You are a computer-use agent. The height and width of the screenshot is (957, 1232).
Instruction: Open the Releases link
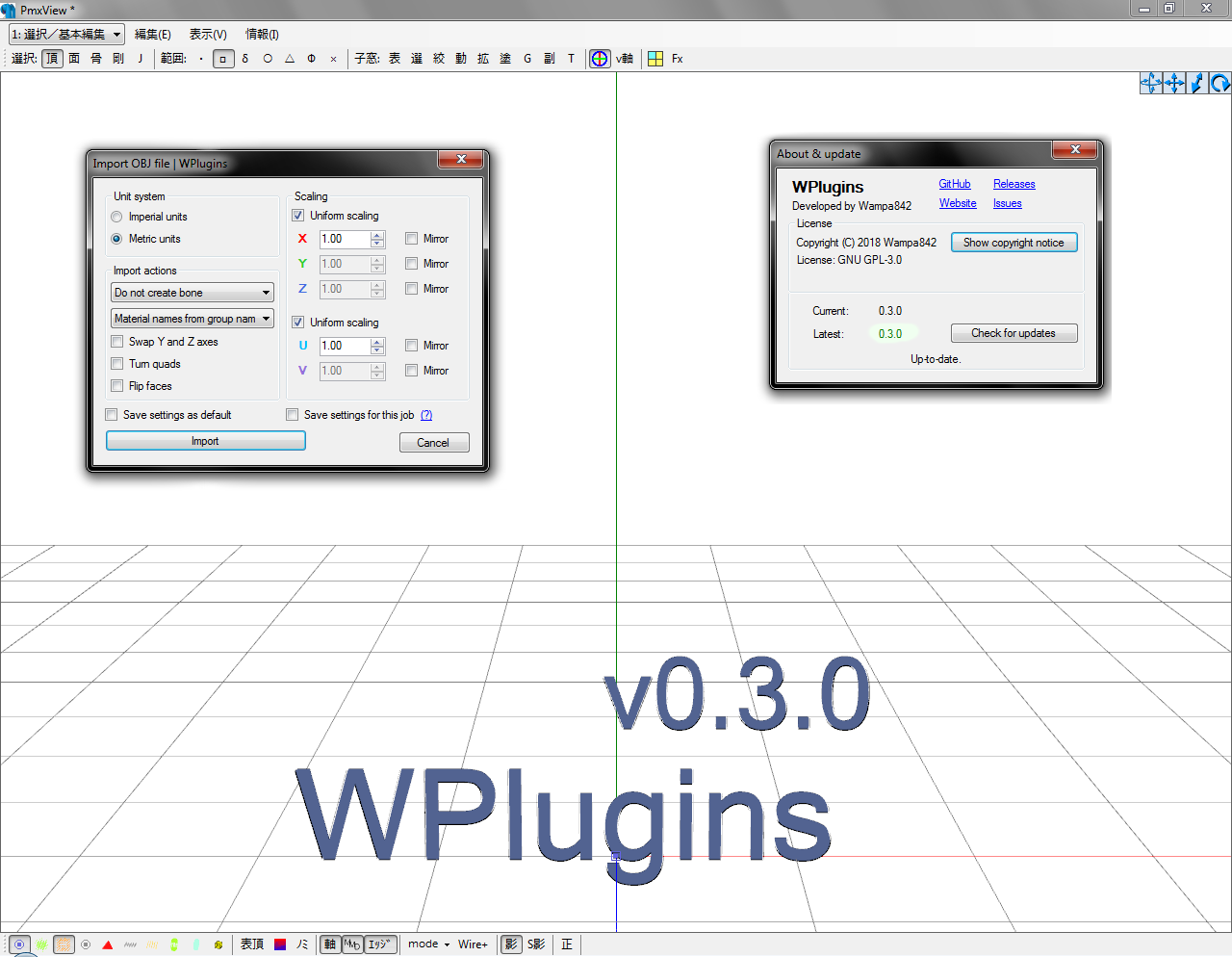(1014, 184)
